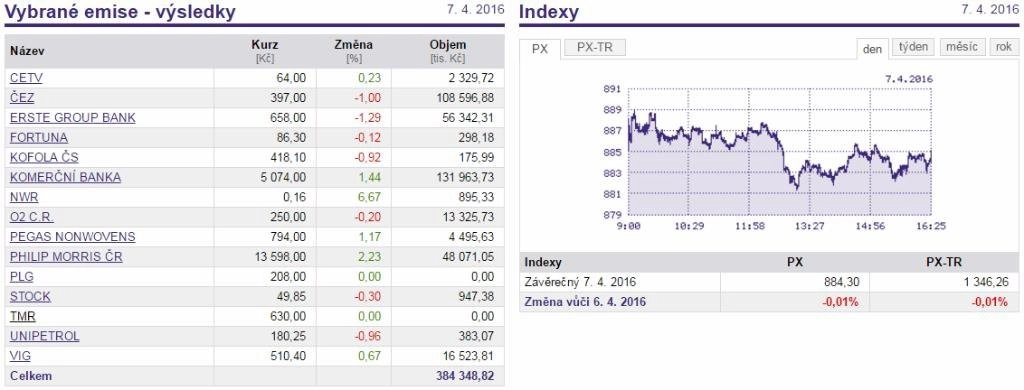
Task: Open the ČEZ stock link
Action: coord(22,98)
